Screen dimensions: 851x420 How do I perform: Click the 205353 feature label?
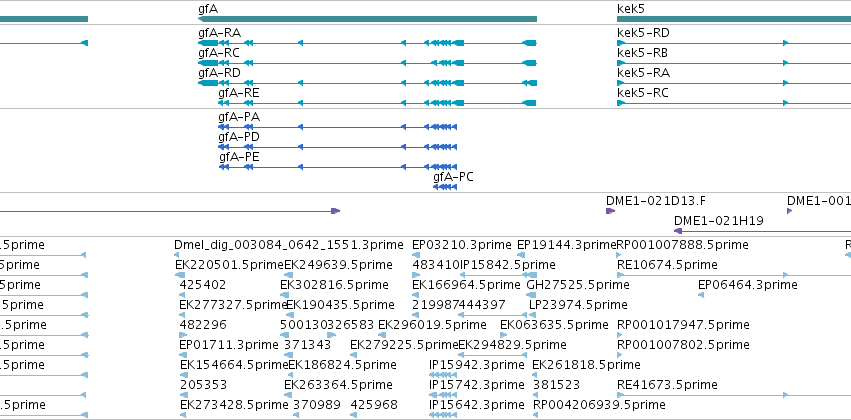[x=203, y=385]
